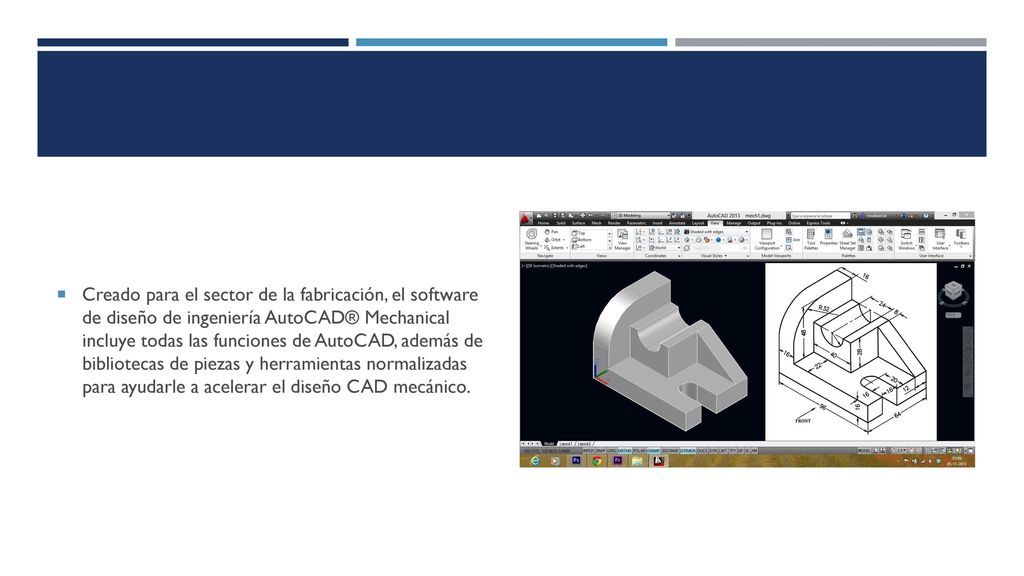1024x576 pixels.
Task: Click the Print icon in quick access toolbar
Action: (583, 216)
